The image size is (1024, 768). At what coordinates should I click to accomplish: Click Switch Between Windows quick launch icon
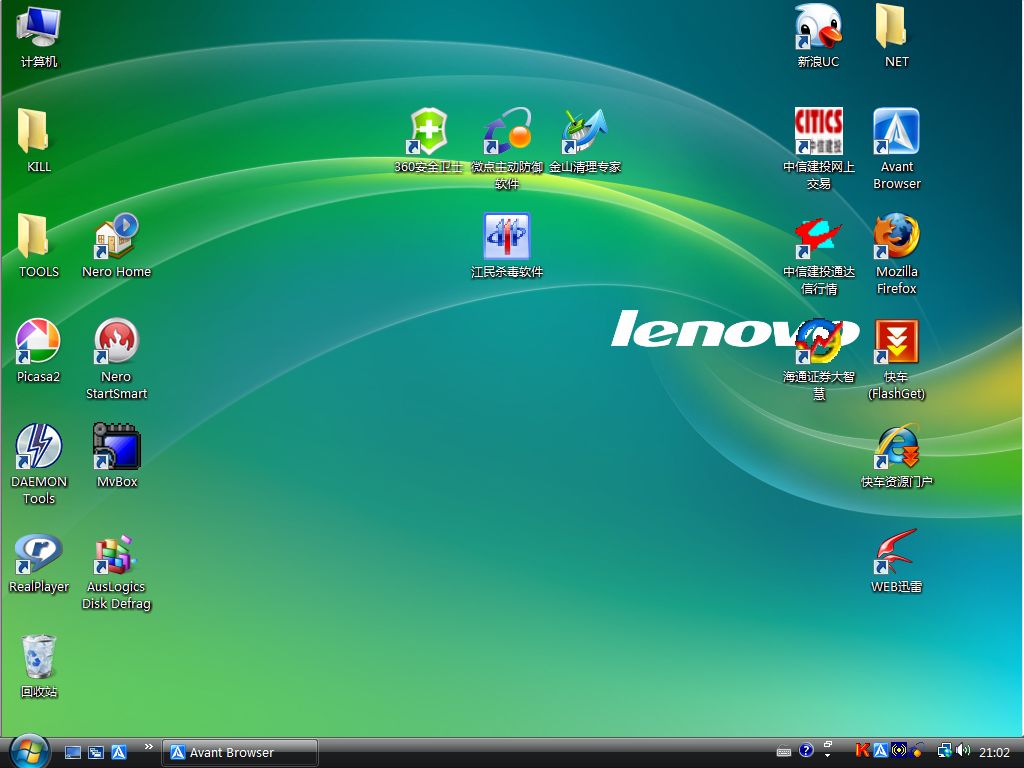(96, 752)
